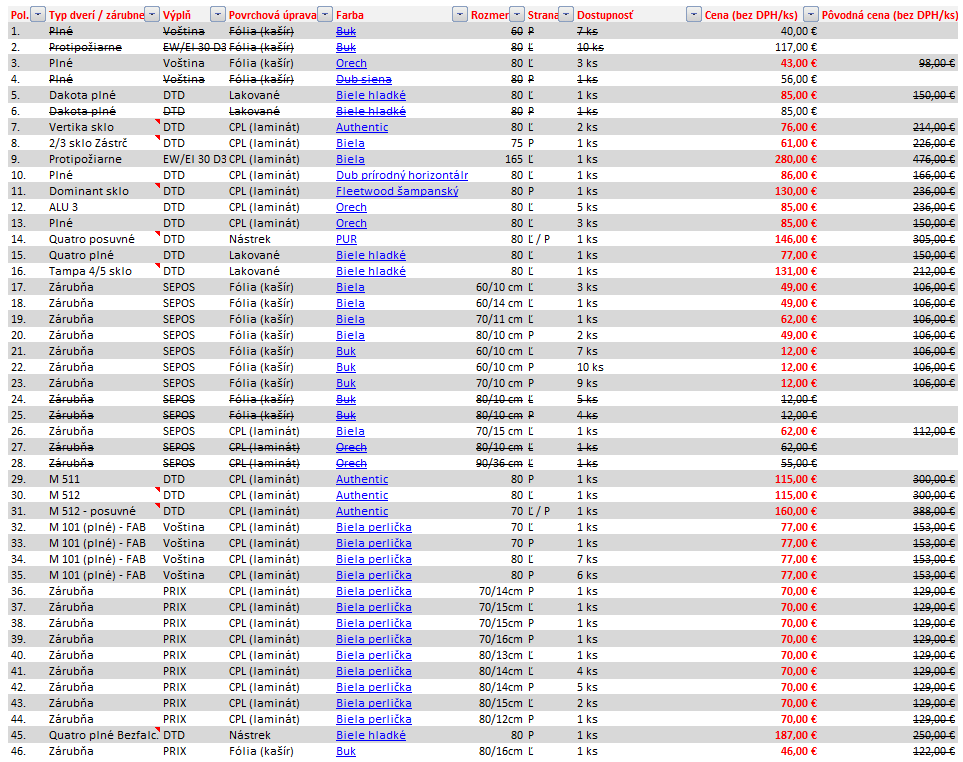The image size is (963, 762).
Task: Select the 46,00 € price cell
Action: (798, 751)
